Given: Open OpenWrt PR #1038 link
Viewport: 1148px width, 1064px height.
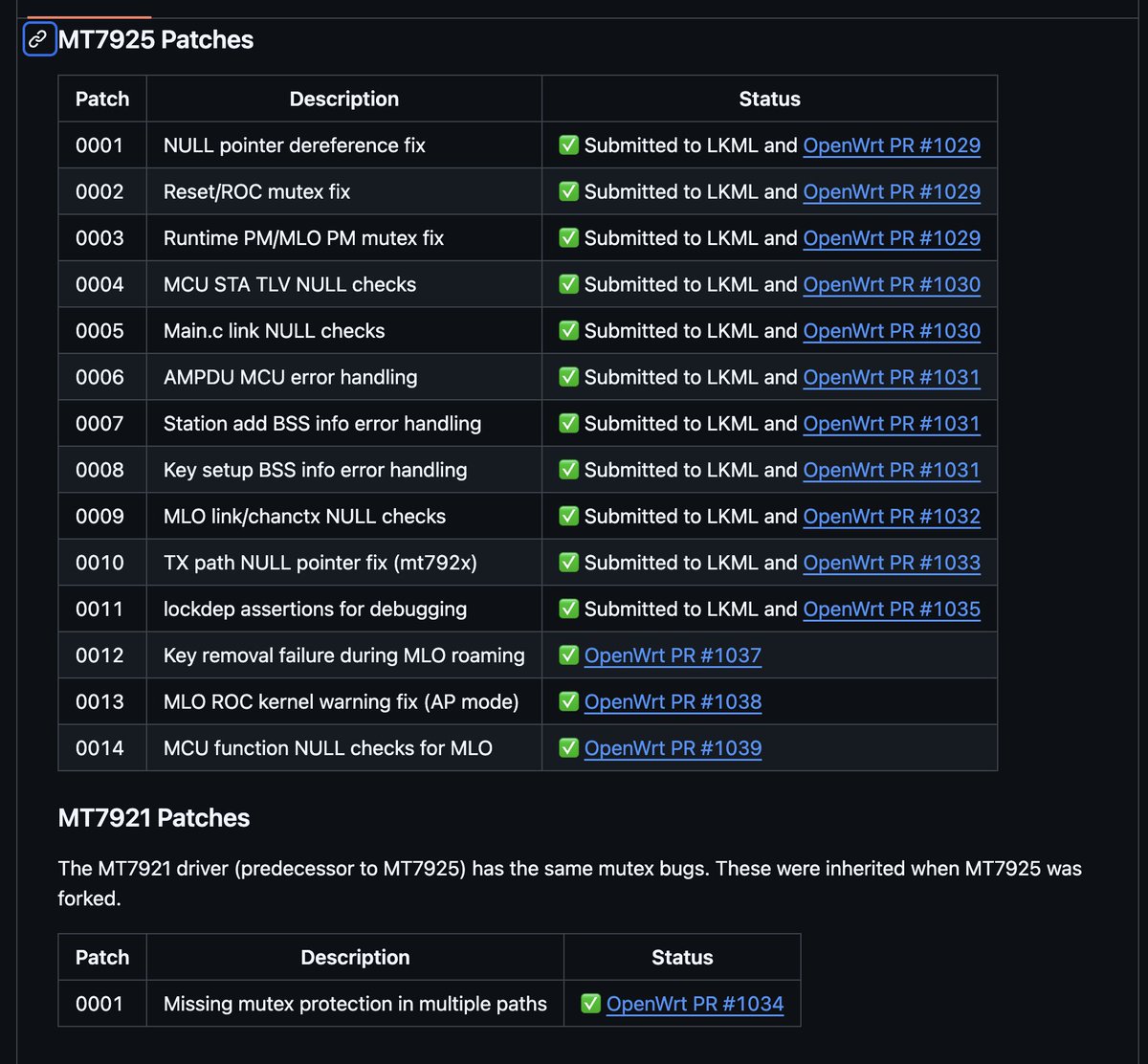Looking at the screenshot, I should (x=673, y=701).
